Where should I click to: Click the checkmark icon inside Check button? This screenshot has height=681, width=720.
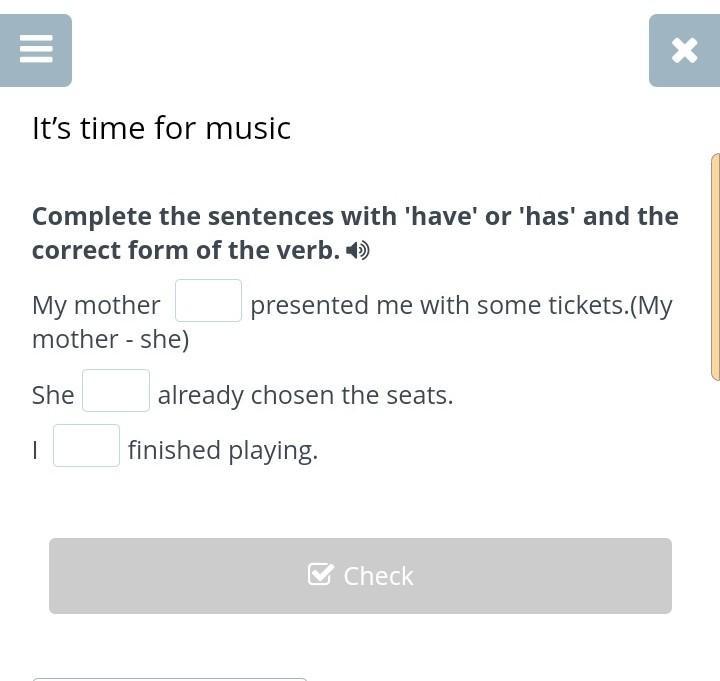point(320,574)
